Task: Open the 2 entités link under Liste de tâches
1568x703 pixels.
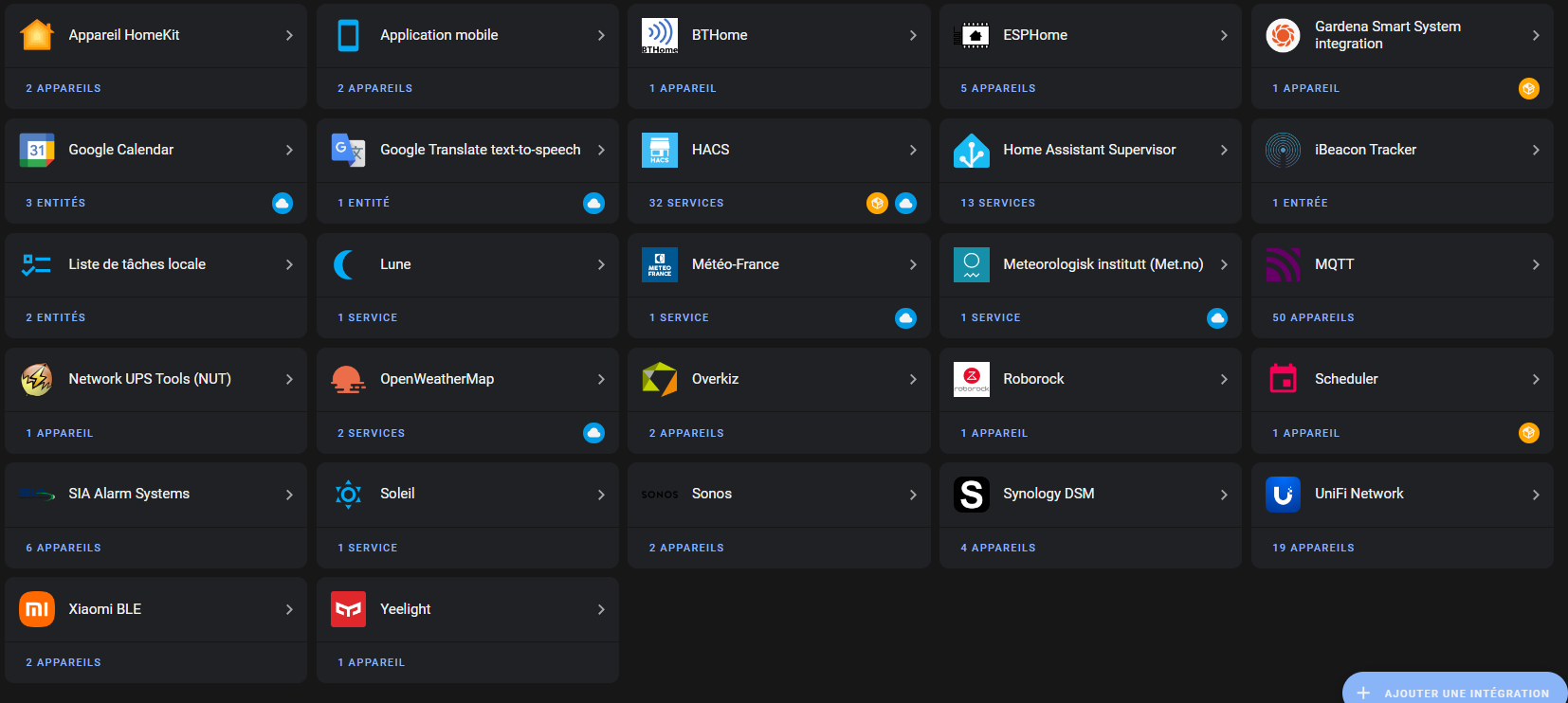Action: (56, 317)
